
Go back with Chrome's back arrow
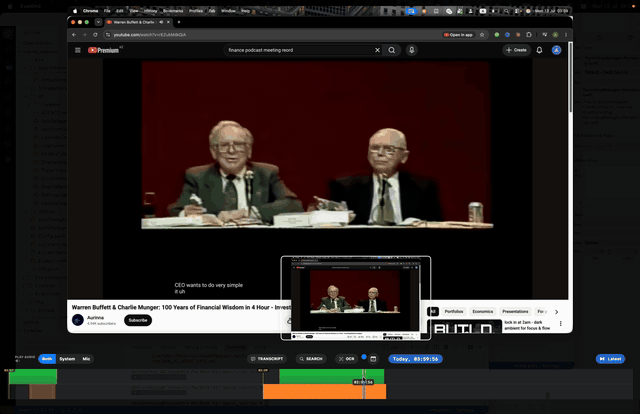tap(74, 35)
